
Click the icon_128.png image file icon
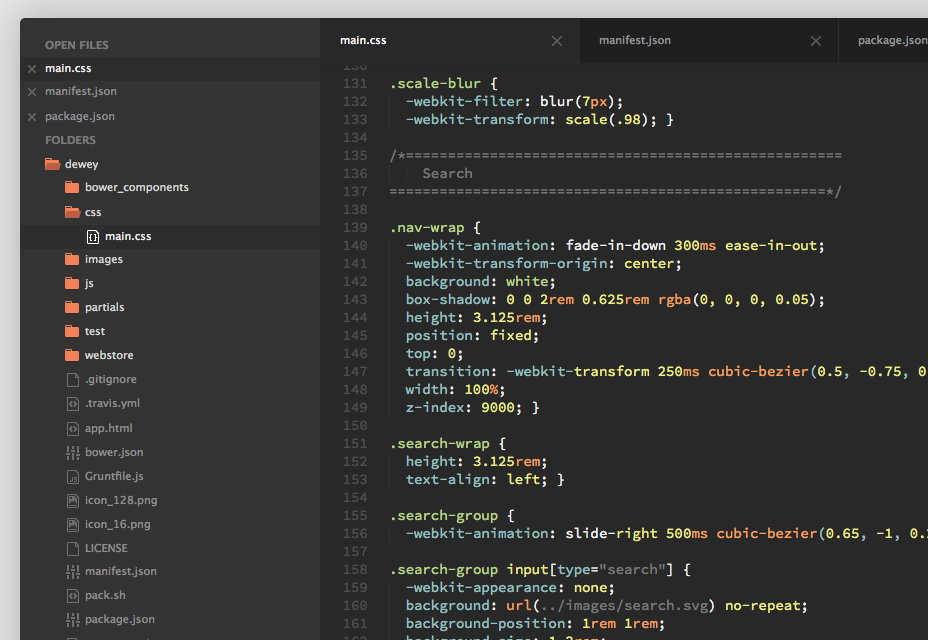pyautogui.click(x=72, y=501)
